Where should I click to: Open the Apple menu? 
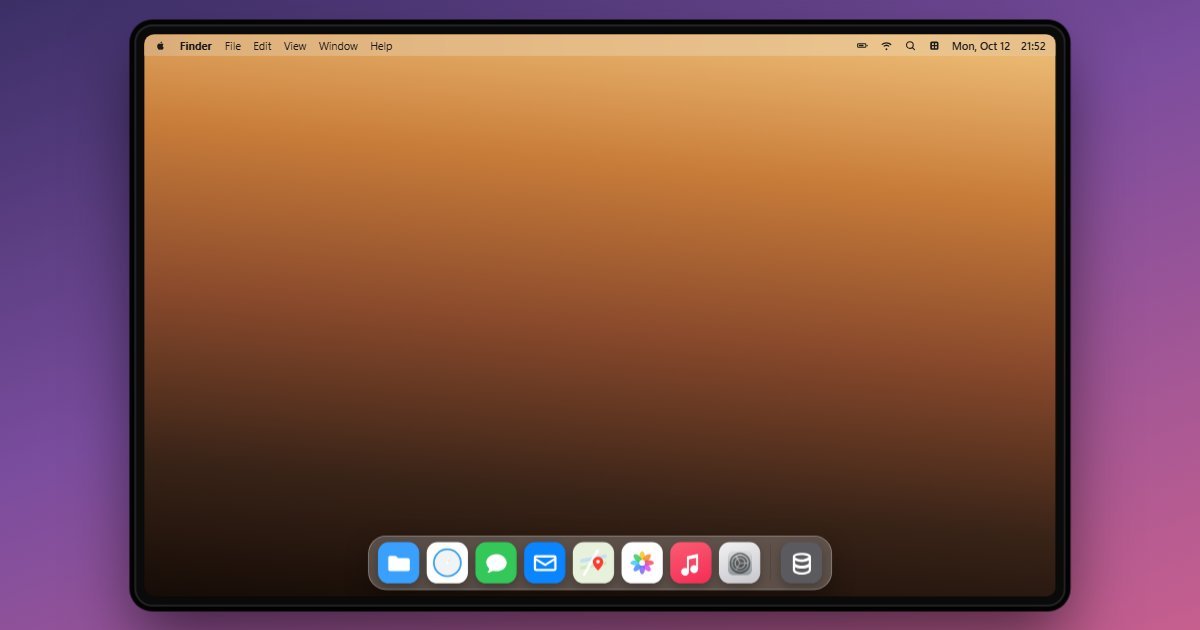[x=160, y=46]
